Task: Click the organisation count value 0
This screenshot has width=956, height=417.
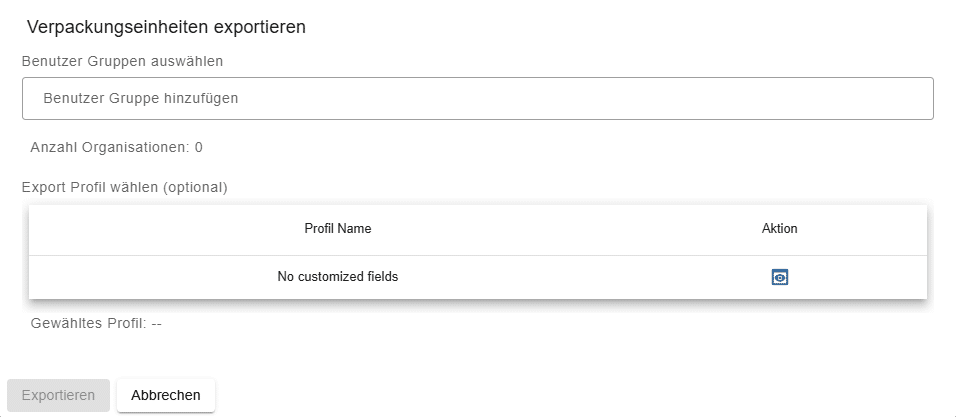Action: [x=199, y=147]
